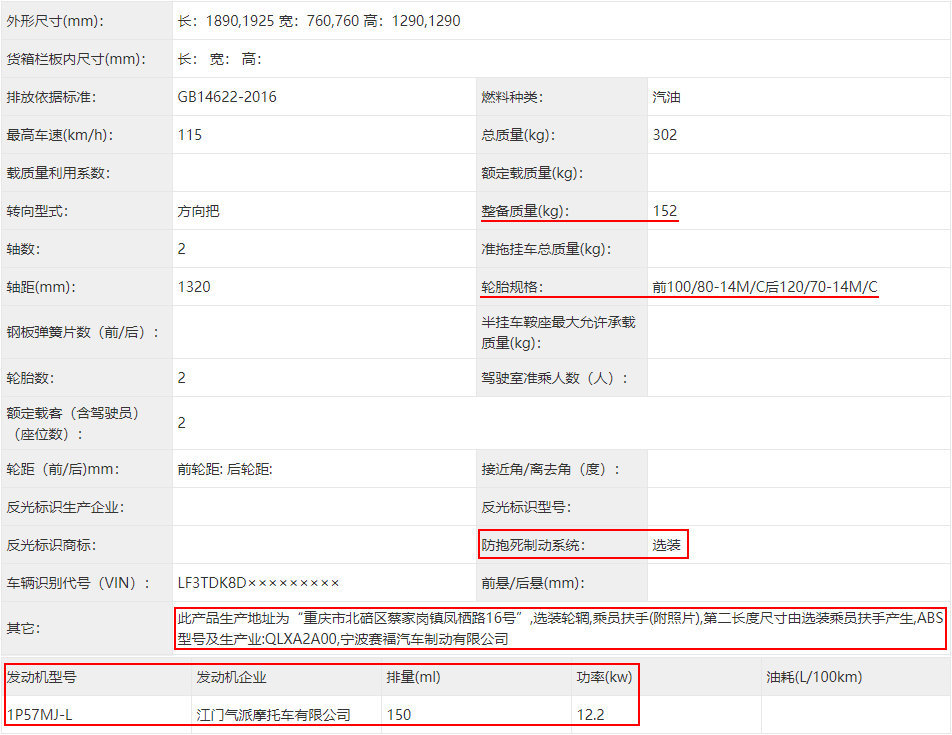Click the 油耗(L/100km) column header

pos(814,677)
